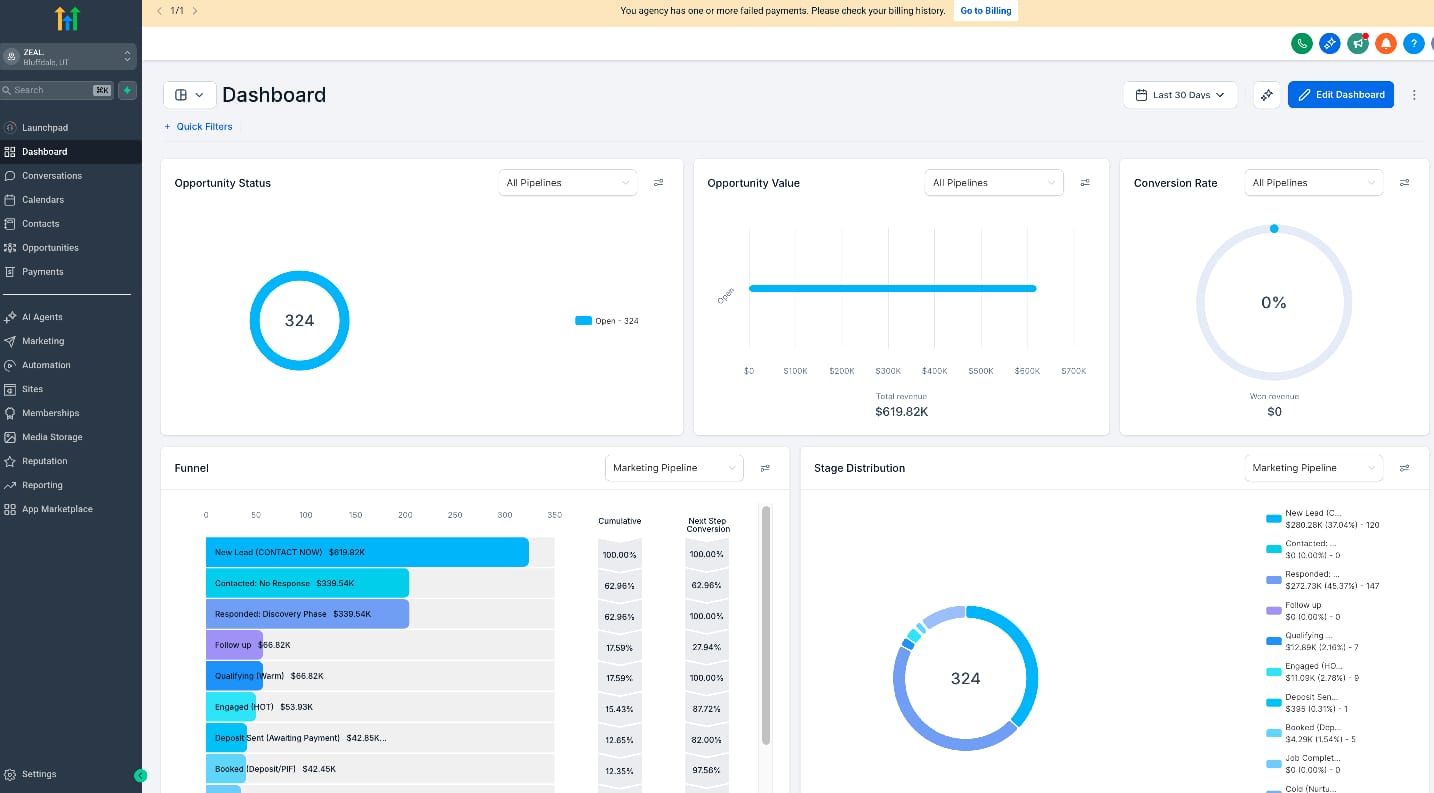Click the Go to Billing button

tap(985, 10)
